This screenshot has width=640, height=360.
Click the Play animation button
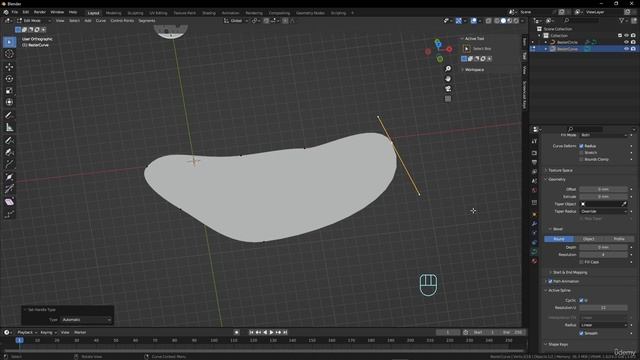point(272,332)
